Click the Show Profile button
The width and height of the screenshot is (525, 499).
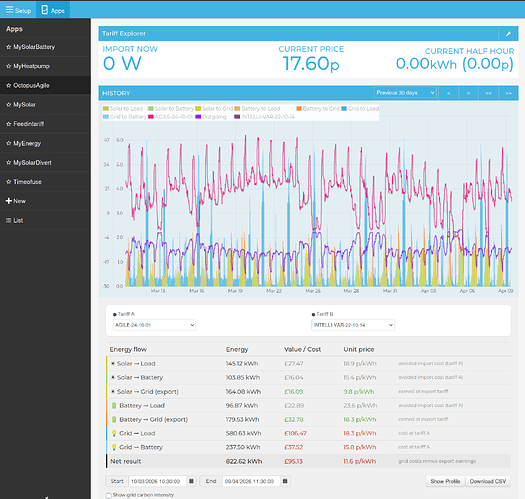(x=445, y=481)
